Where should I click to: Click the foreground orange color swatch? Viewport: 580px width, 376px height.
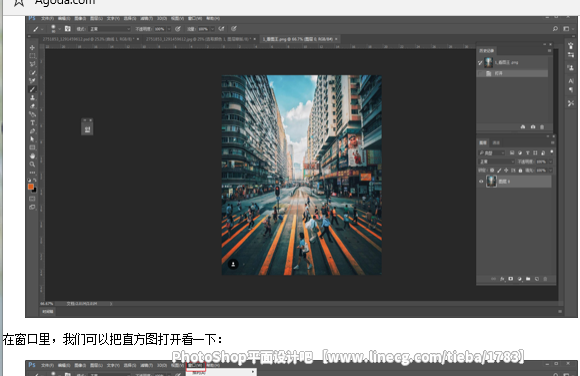tap(31, 187)
